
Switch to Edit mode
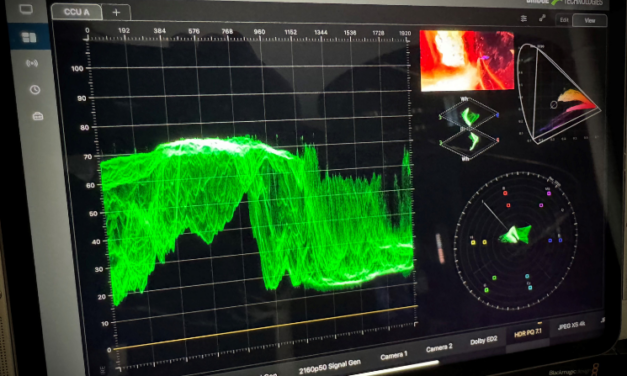pos(564,20)
